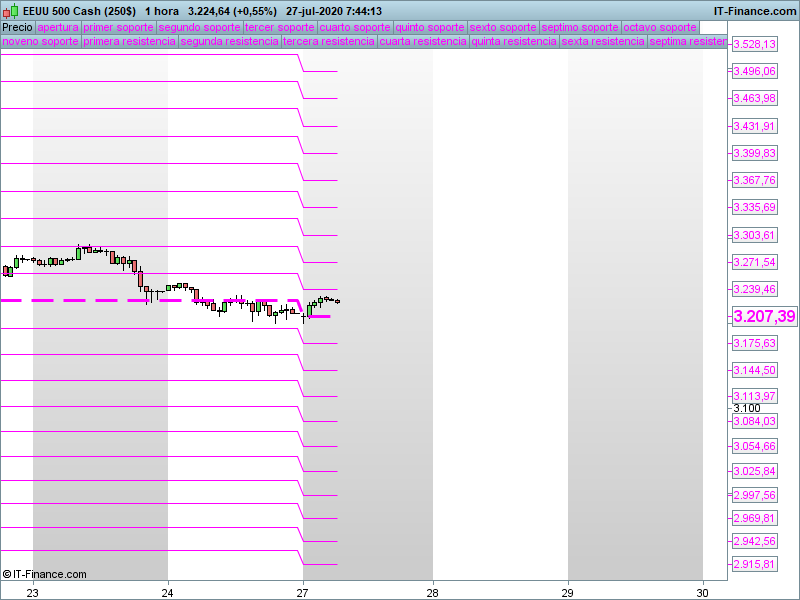Click the 1 hora timeframe label

162,11
